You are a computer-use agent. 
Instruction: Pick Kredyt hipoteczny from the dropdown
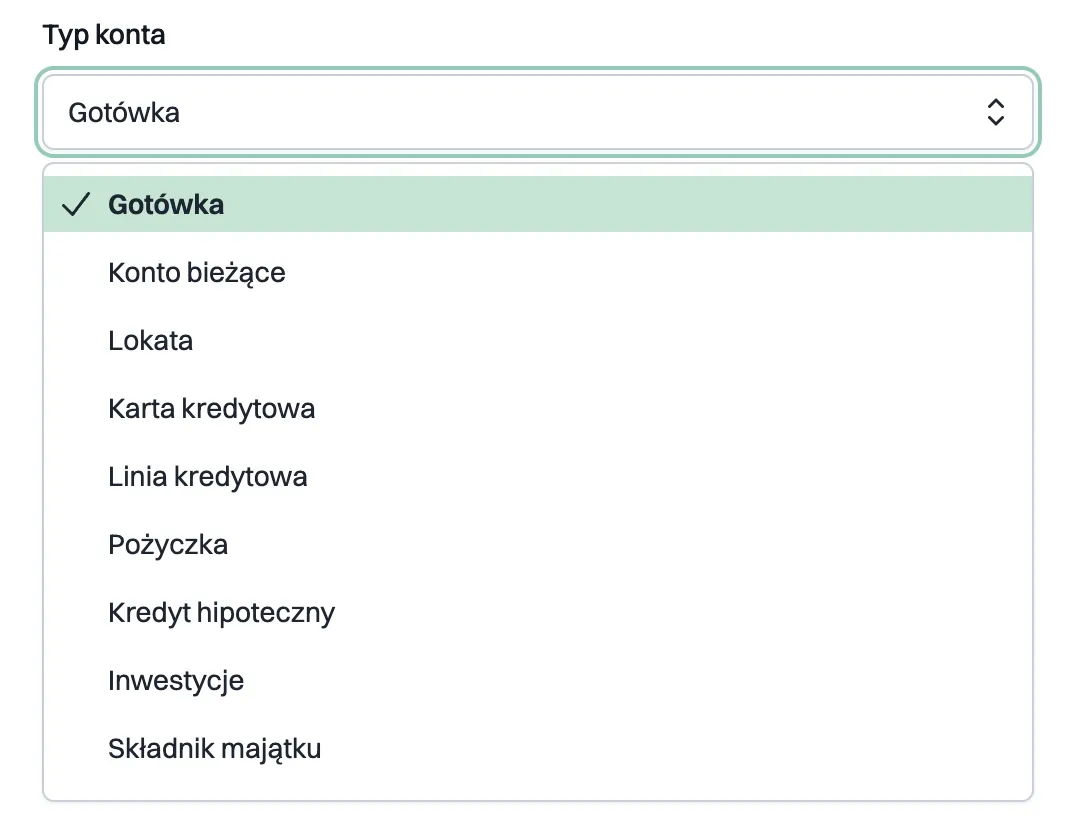pos(222,613)
